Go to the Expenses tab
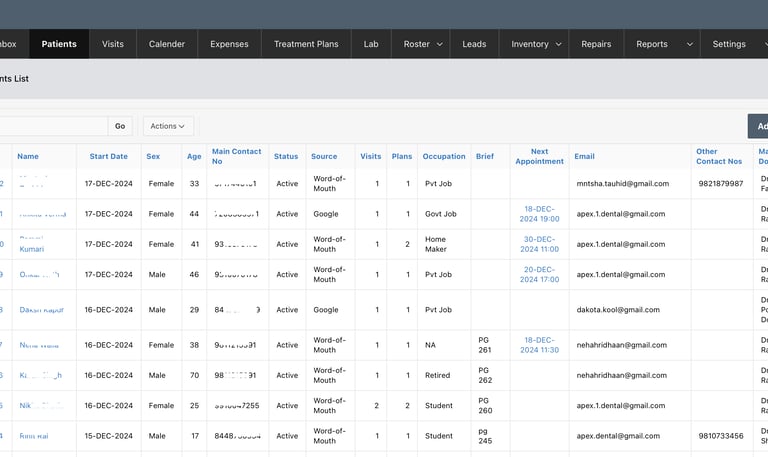This screenshot has height=457, width=768. tap(229, 44)
